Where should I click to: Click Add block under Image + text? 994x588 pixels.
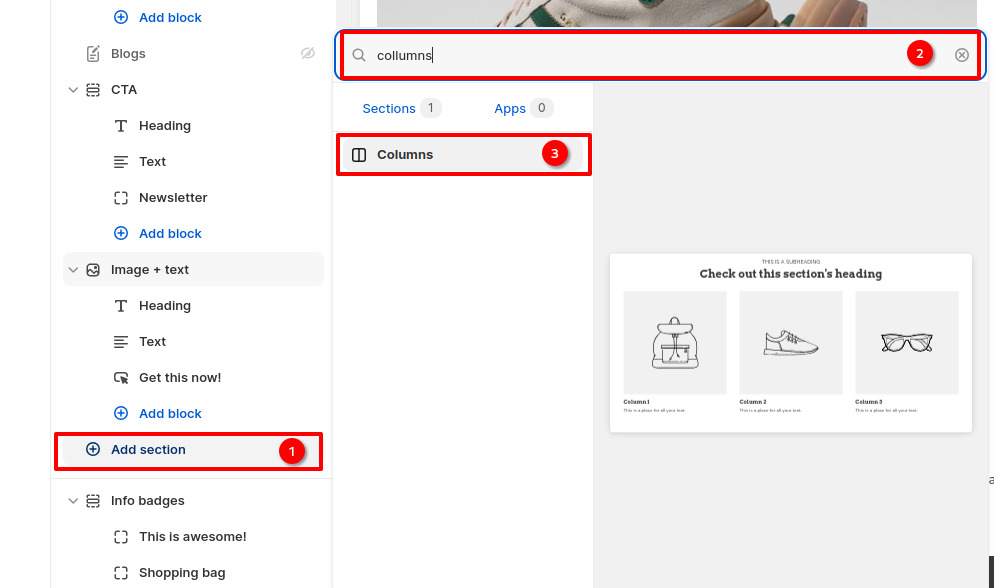pos(170,414)
